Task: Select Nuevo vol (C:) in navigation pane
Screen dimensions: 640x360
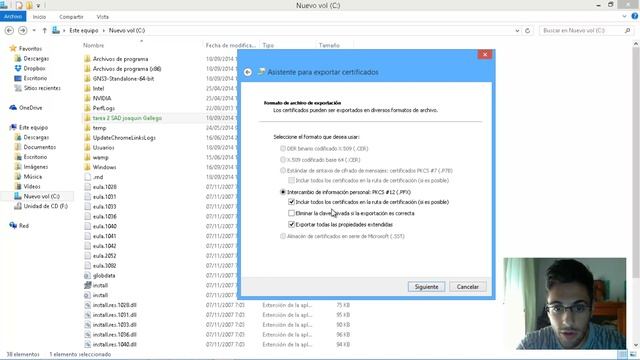Action: tap(41, 196)
